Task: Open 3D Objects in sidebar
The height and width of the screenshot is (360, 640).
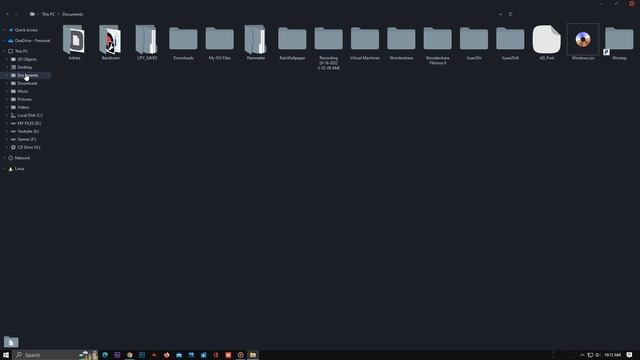Action: pos(27,59)
